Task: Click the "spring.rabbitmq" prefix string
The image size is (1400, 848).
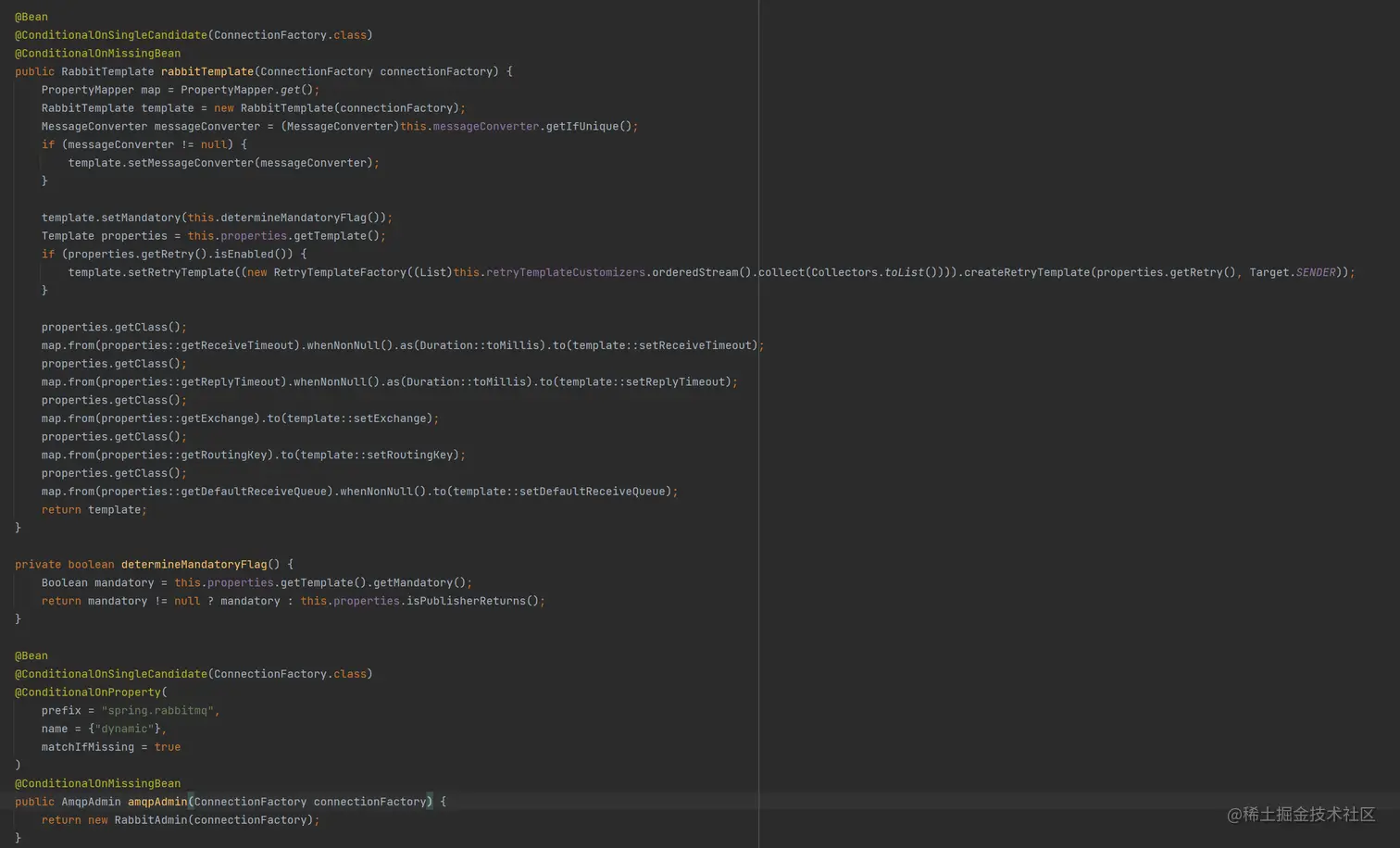Action: pyautogui.click(x=157, y=711)
